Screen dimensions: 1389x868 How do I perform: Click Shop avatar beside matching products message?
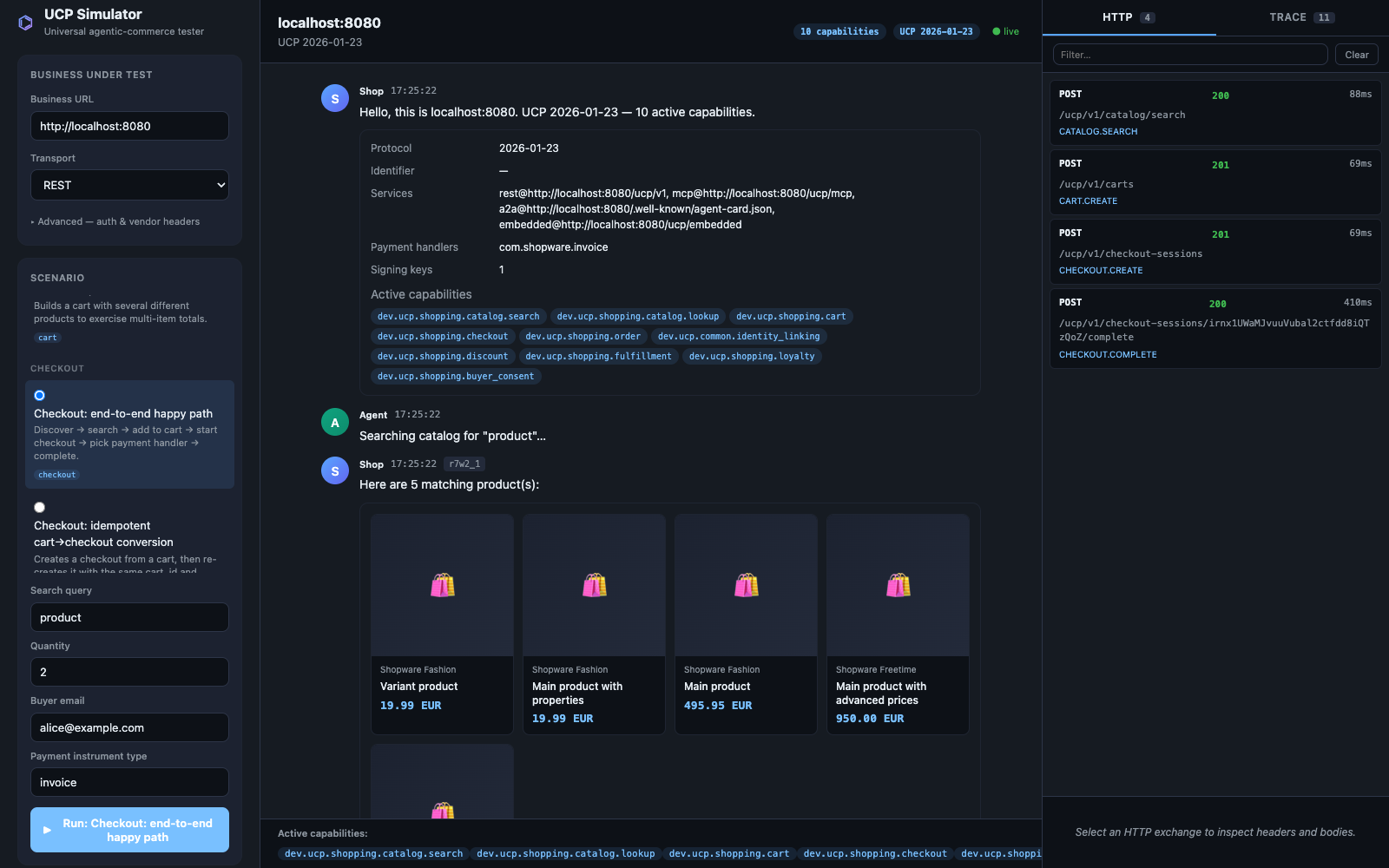tap(335, 471)
